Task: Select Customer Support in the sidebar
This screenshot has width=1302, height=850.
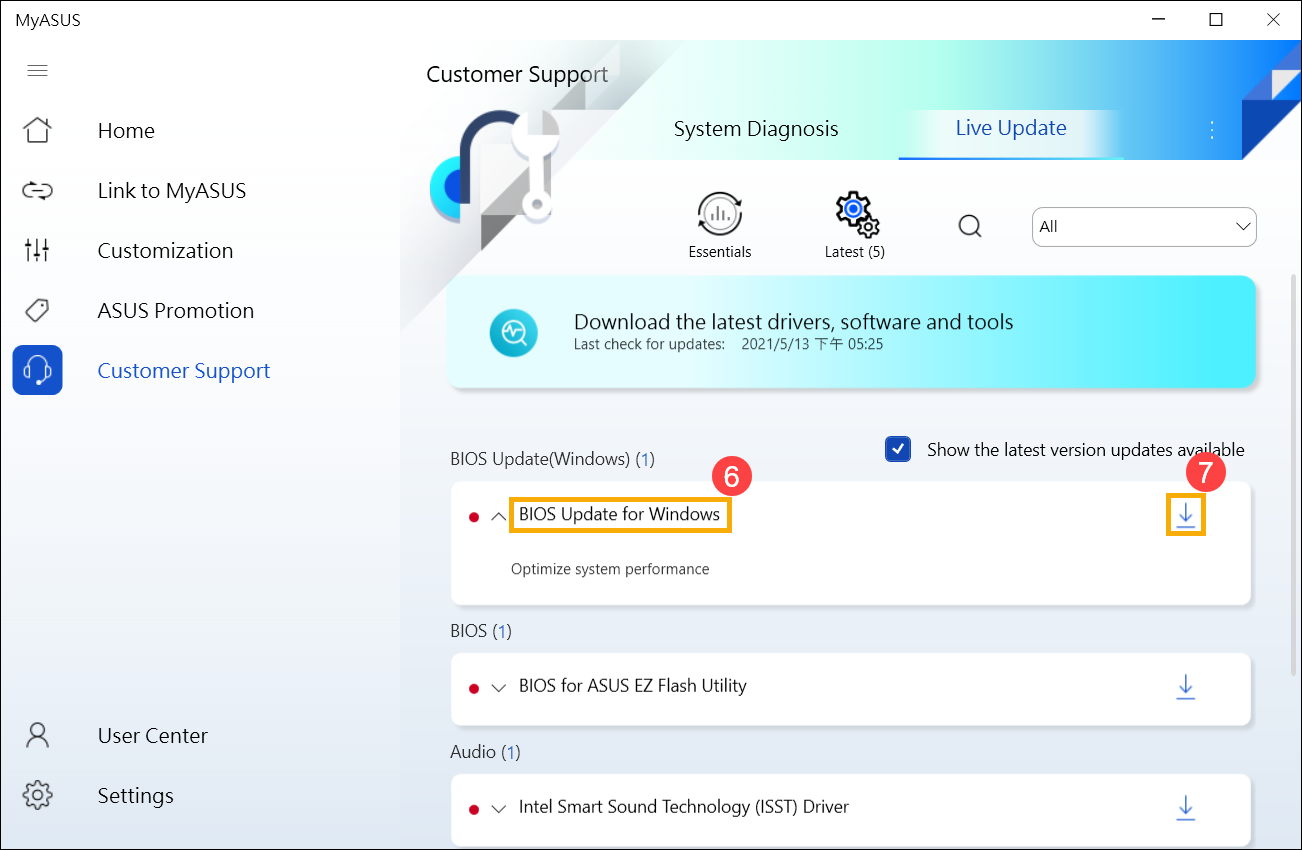Action: pyautogui.click(x=184, y=371)
